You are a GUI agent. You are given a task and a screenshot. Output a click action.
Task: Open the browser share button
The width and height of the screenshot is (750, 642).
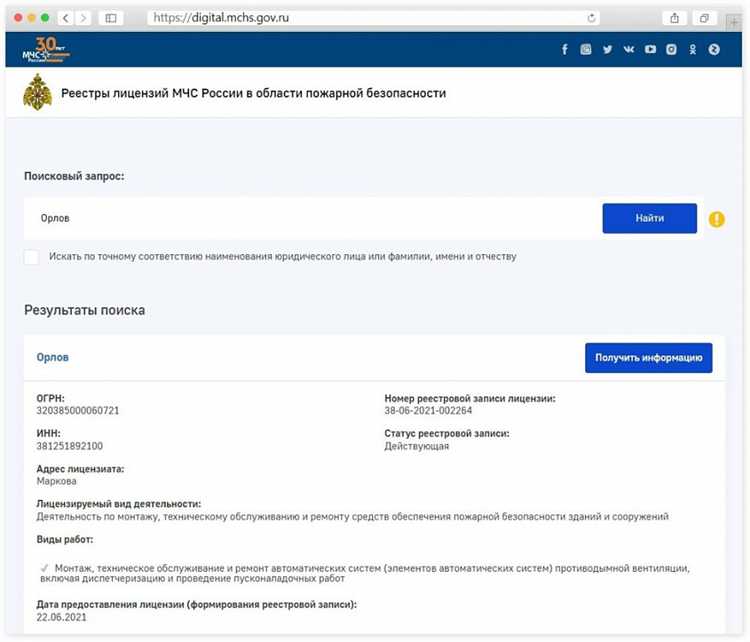click(675, 18)
